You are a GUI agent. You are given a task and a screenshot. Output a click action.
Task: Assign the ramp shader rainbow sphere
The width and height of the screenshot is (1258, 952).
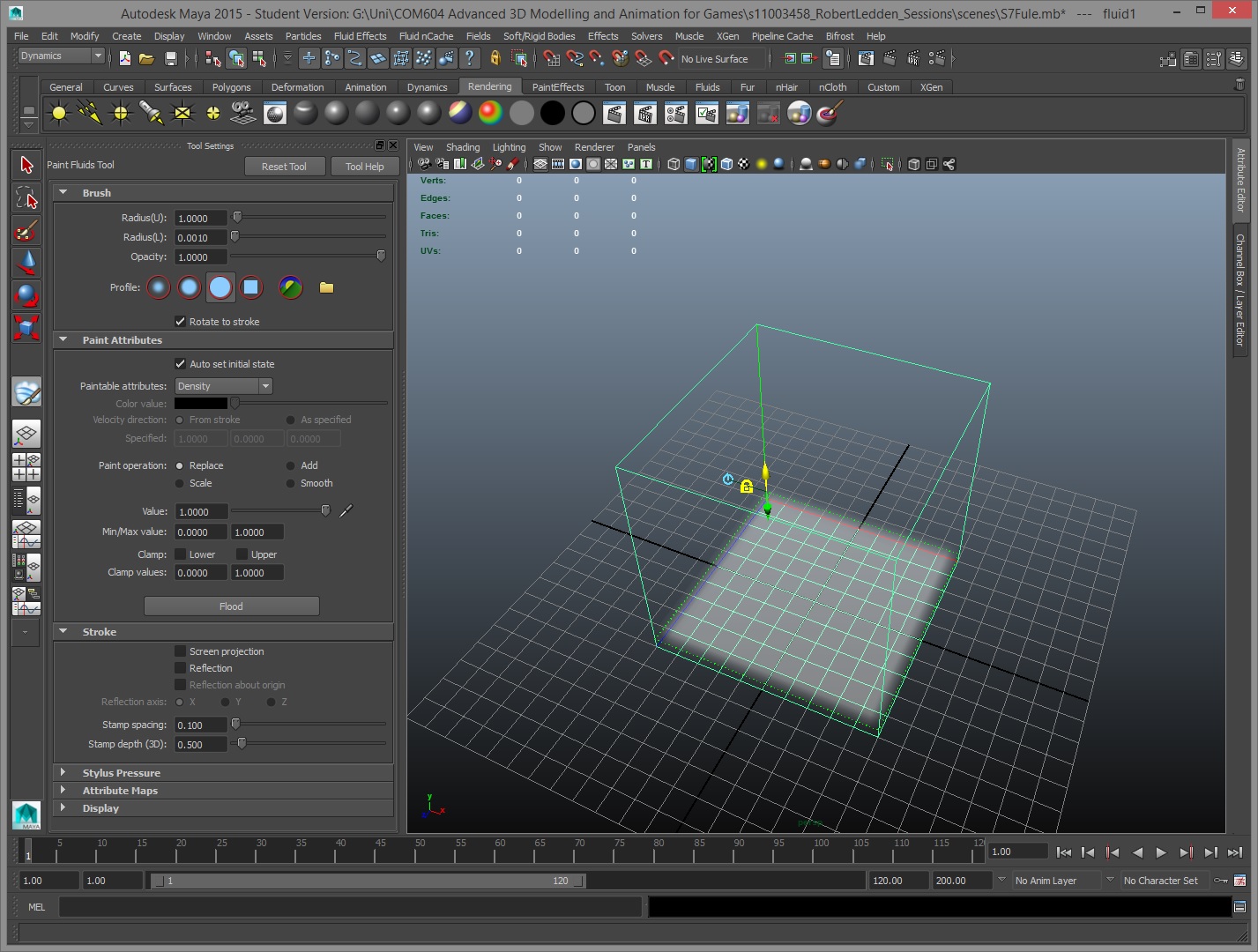[490, 113]
